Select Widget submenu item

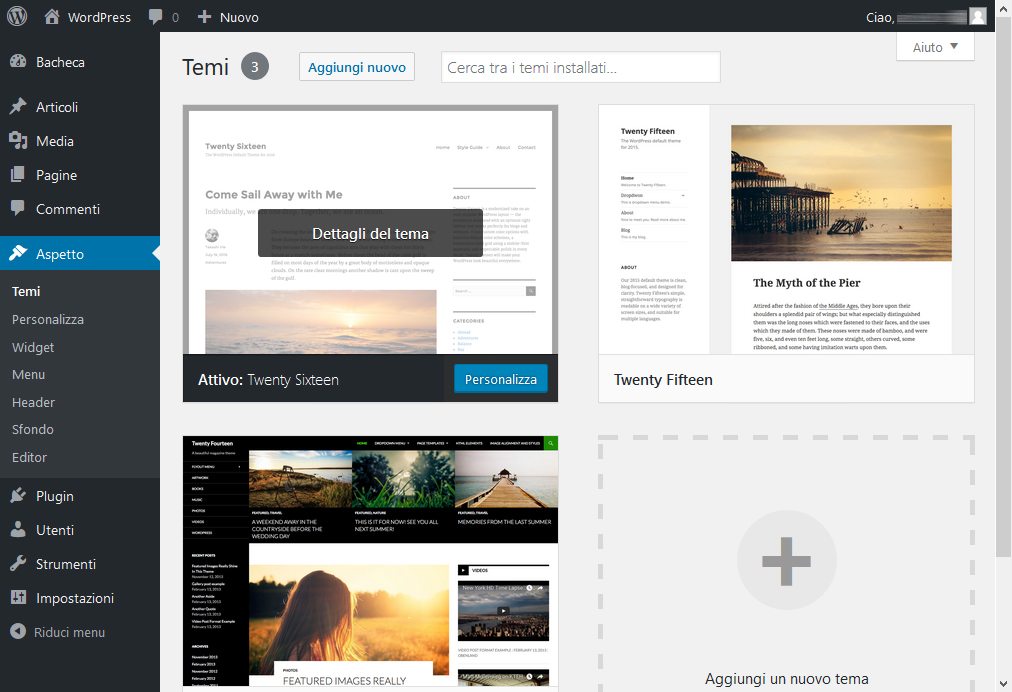click(x=33, y=347)
